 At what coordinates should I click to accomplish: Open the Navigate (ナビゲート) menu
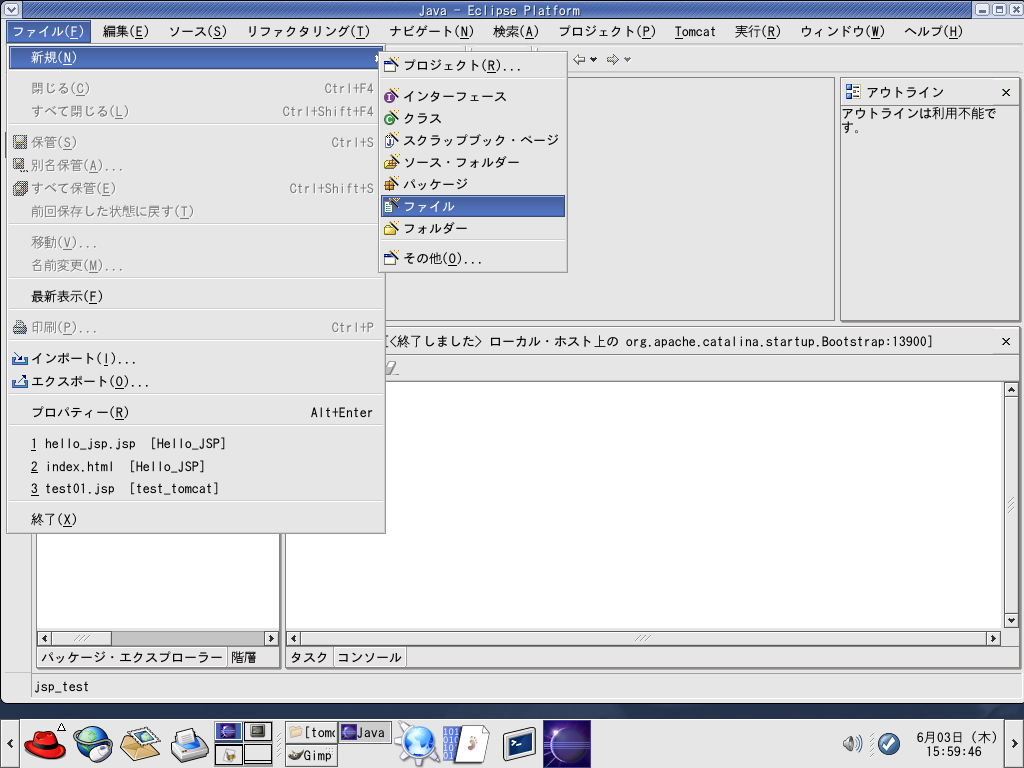pos(431,31)
